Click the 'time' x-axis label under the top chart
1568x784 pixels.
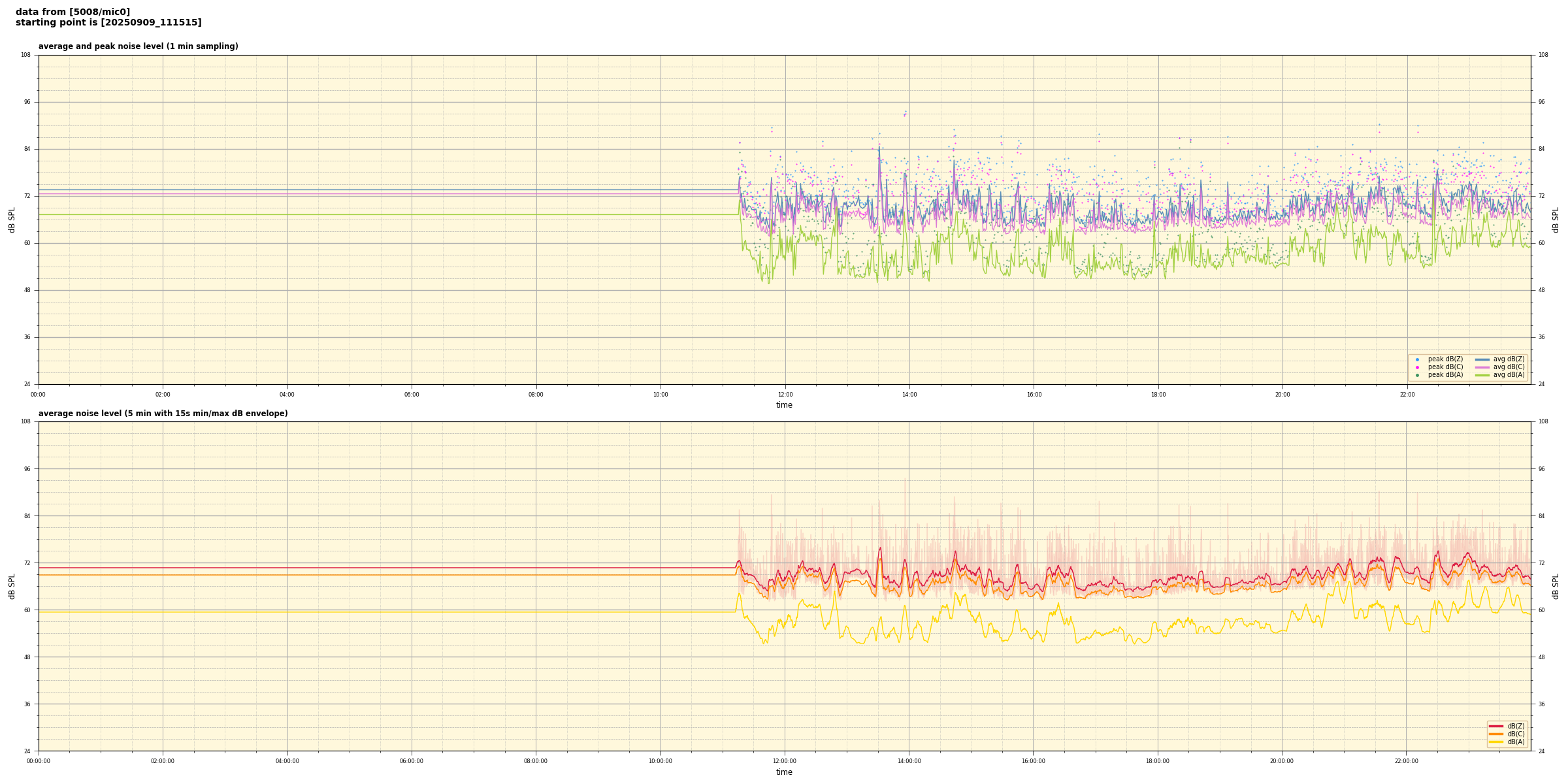784,405
